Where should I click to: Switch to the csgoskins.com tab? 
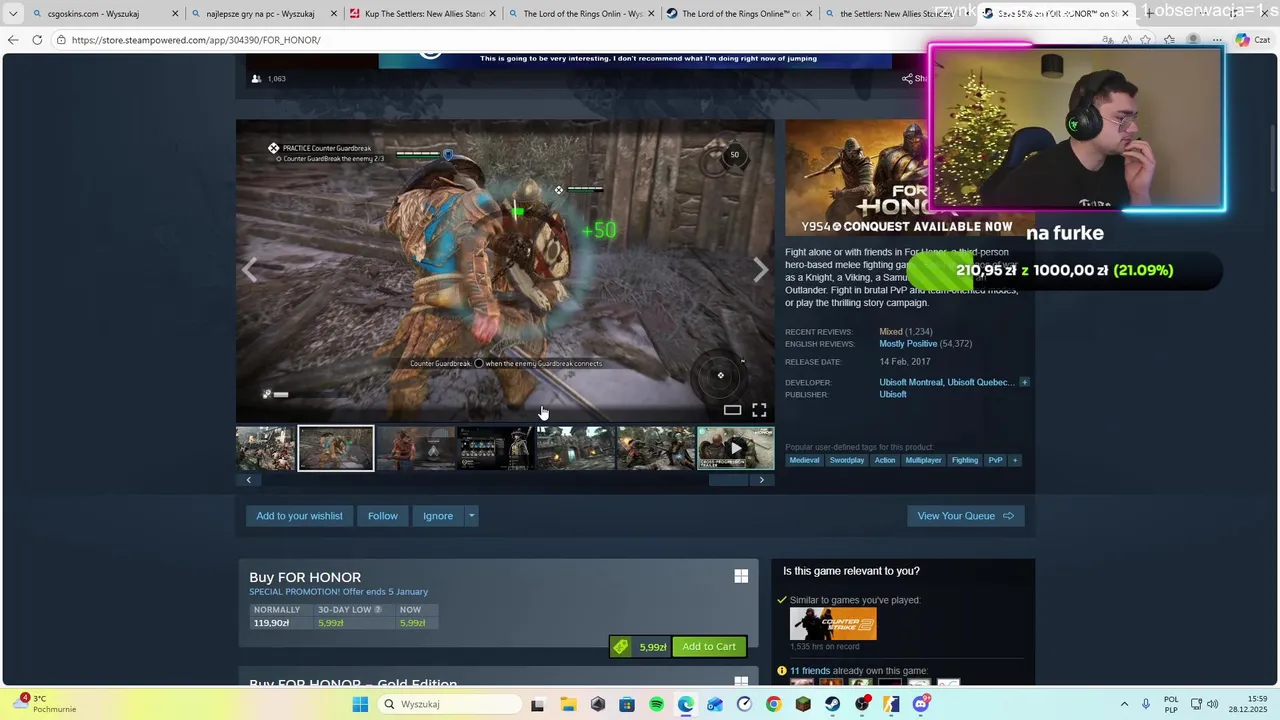[x=105, y=14]
